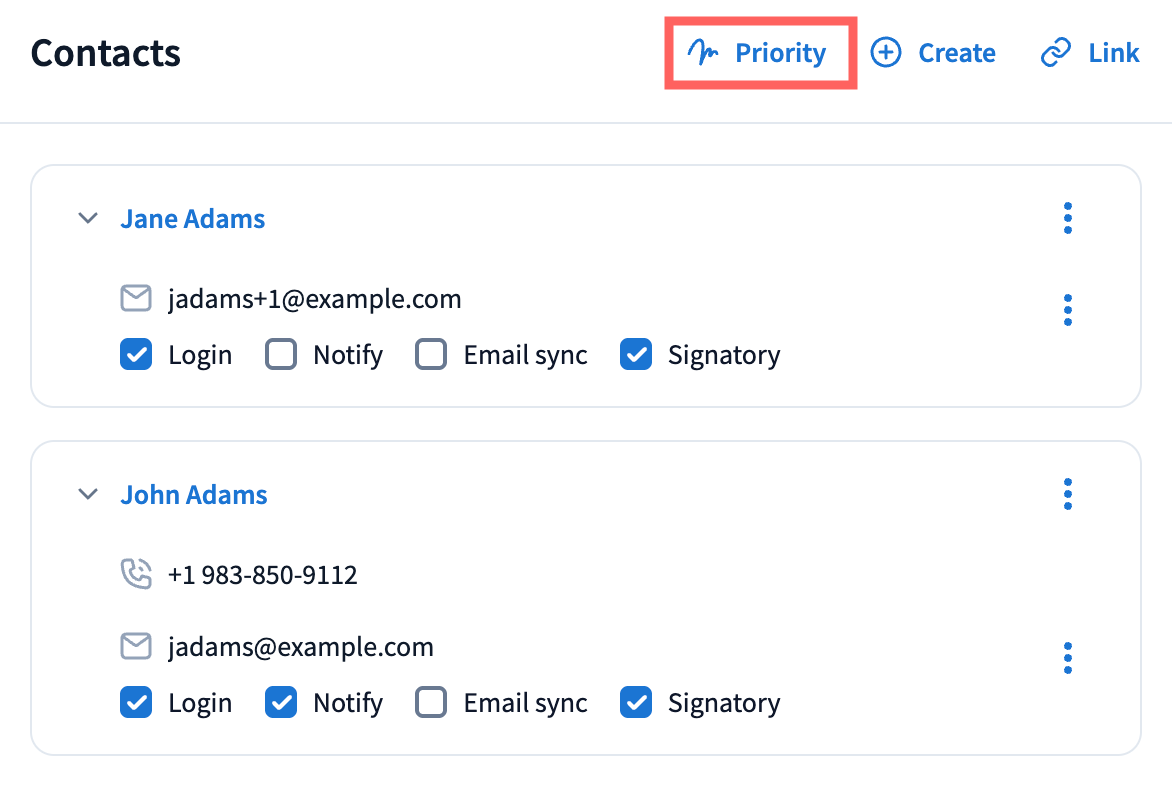
Task: Click envelope icon next to jadams+1@example.com
Action: [x=136, y=298]
